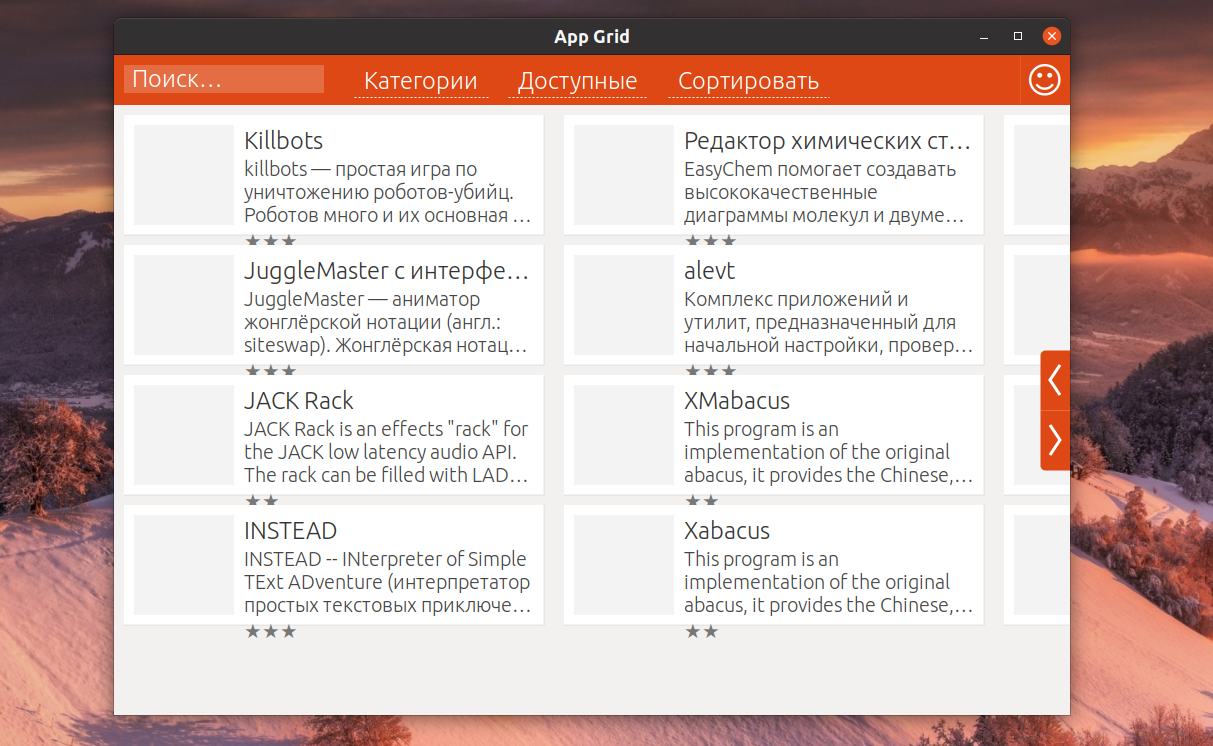The width and height of the screenshot is (1213, 746).
Task: Click the JACK Rack star rating
Action: (x=262, y=499)
